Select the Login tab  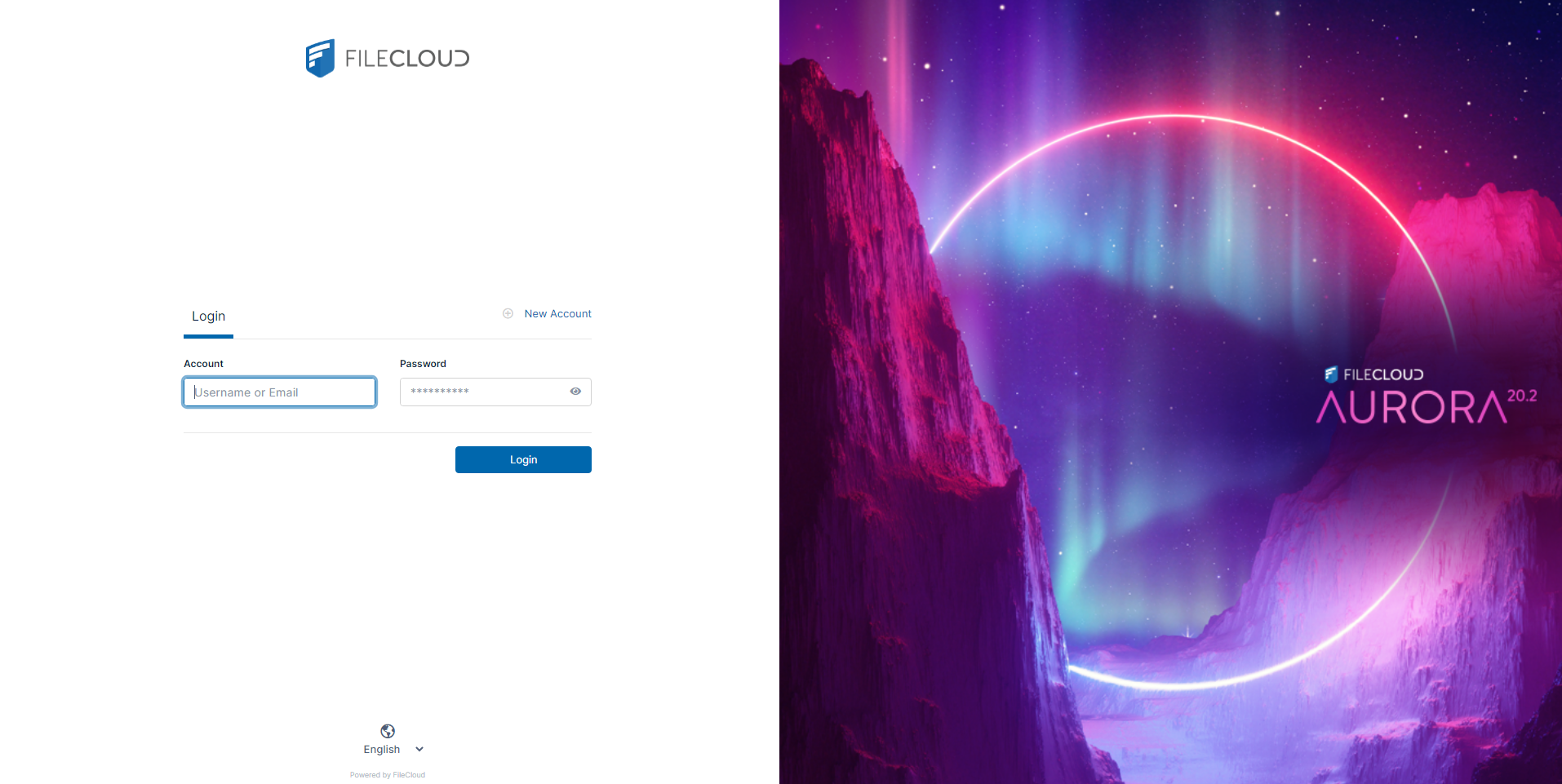pos(208,317)
